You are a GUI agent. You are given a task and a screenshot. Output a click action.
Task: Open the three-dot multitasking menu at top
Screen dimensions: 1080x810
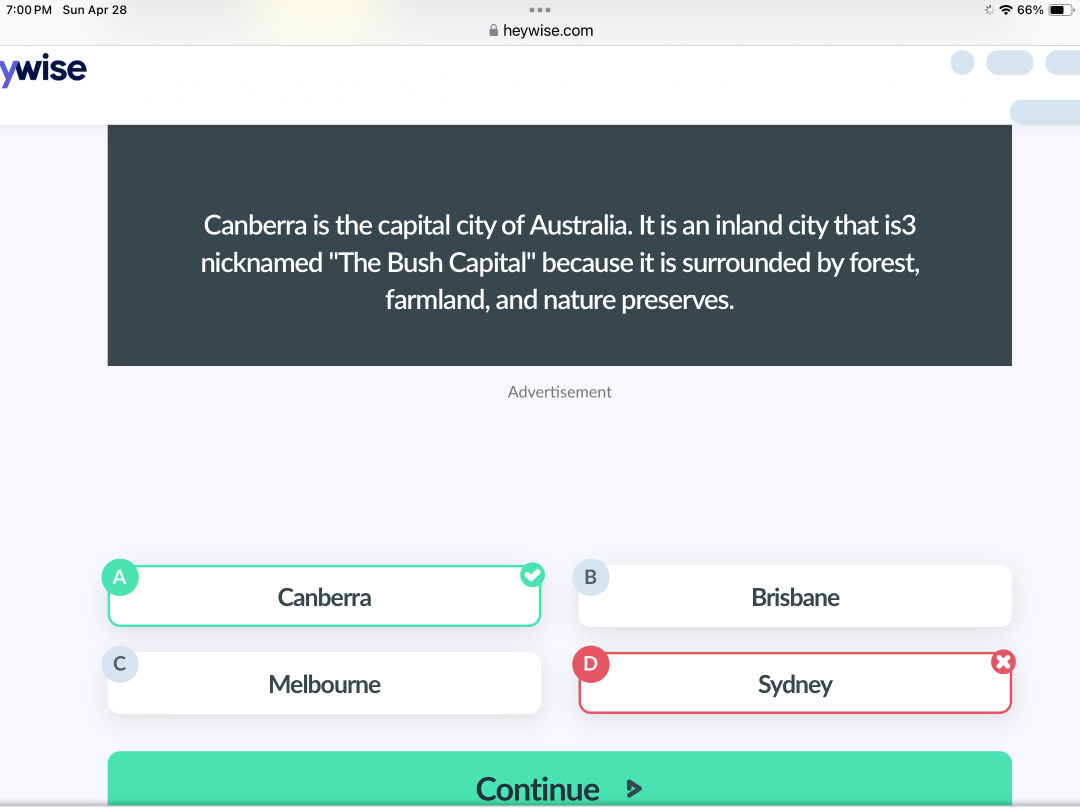(x=540, y=10)
